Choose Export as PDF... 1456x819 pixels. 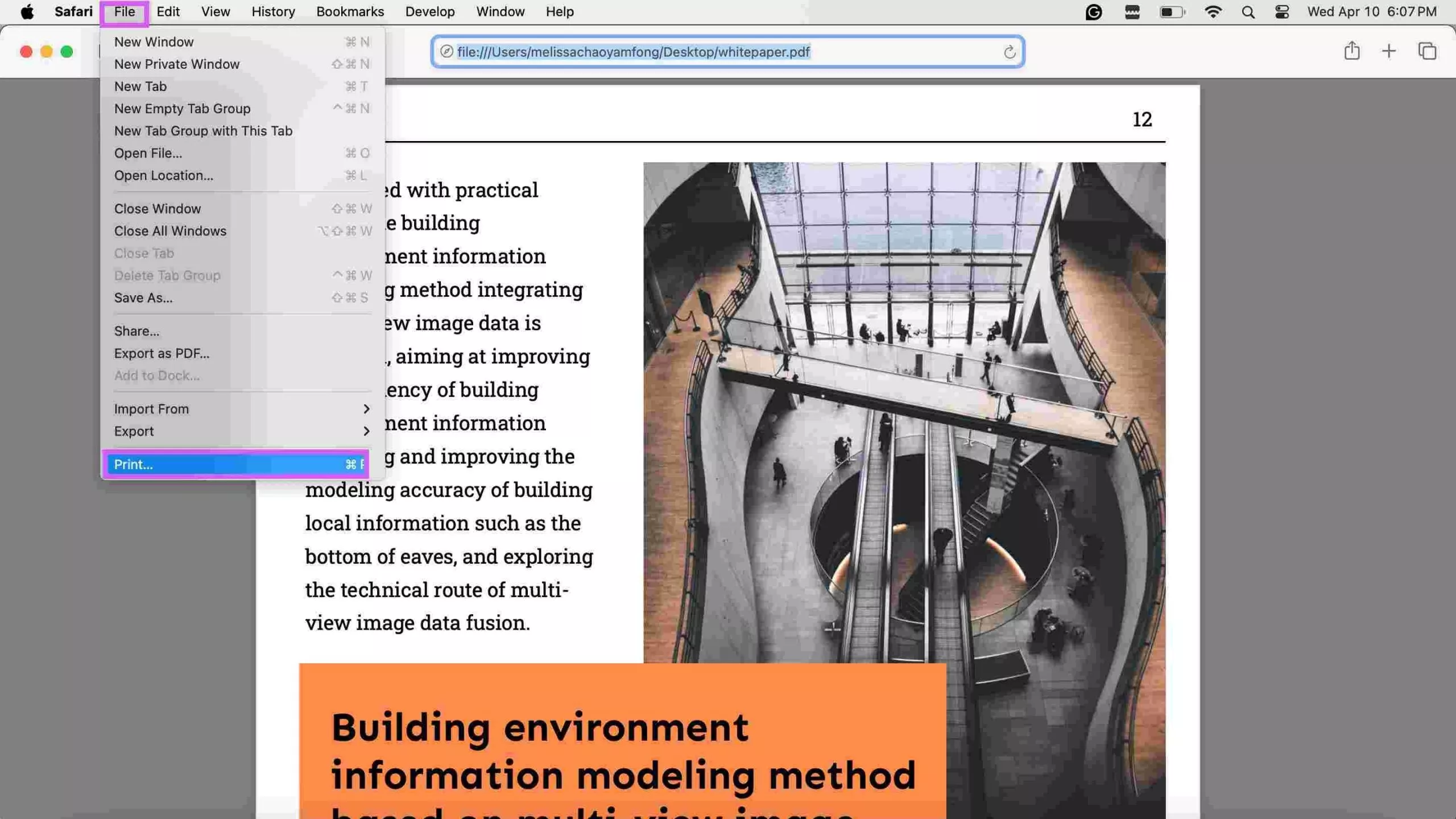click(161, 353)
